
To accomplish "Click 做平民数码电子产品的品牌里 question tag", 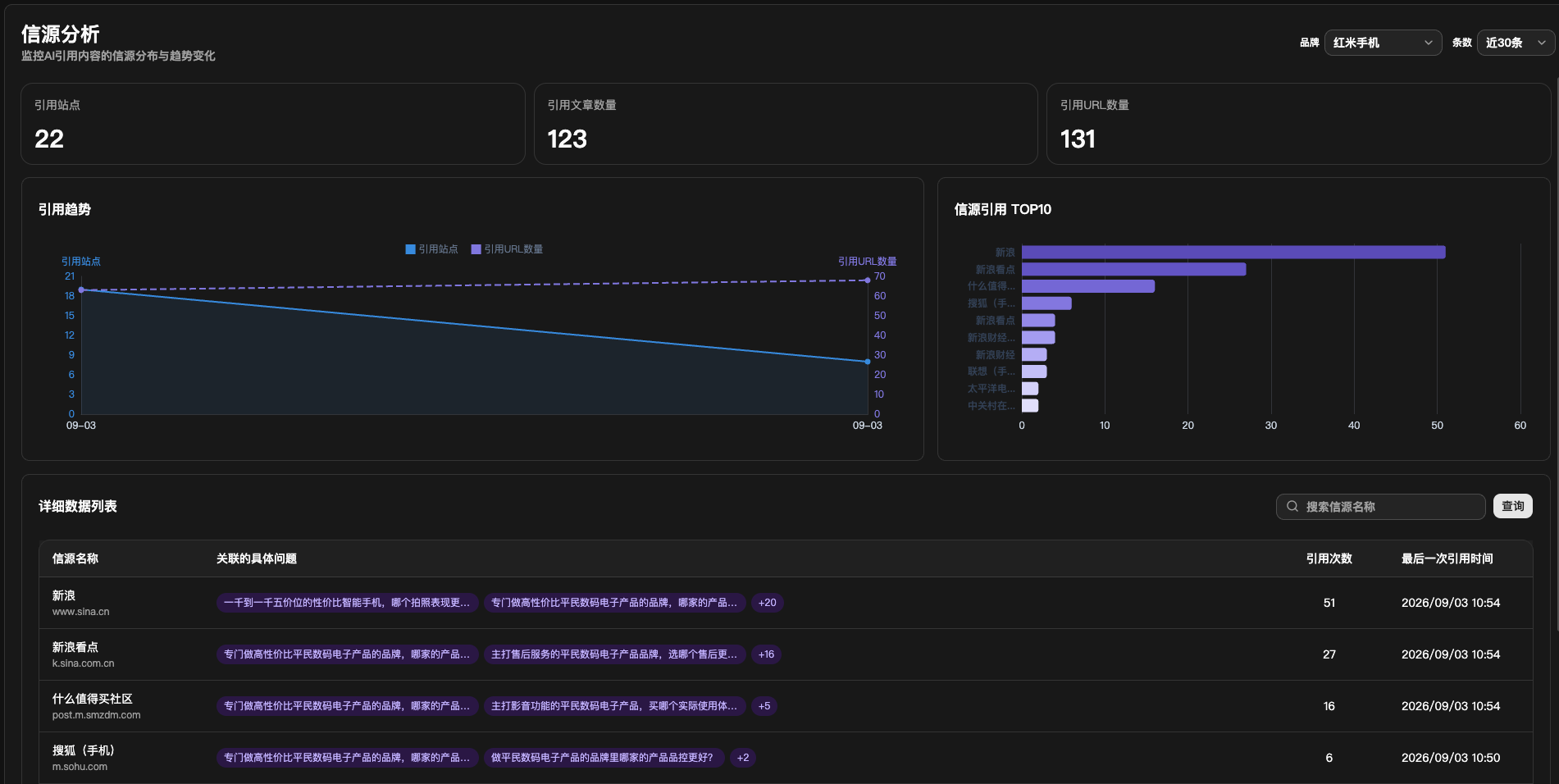I will click(604, 758).
